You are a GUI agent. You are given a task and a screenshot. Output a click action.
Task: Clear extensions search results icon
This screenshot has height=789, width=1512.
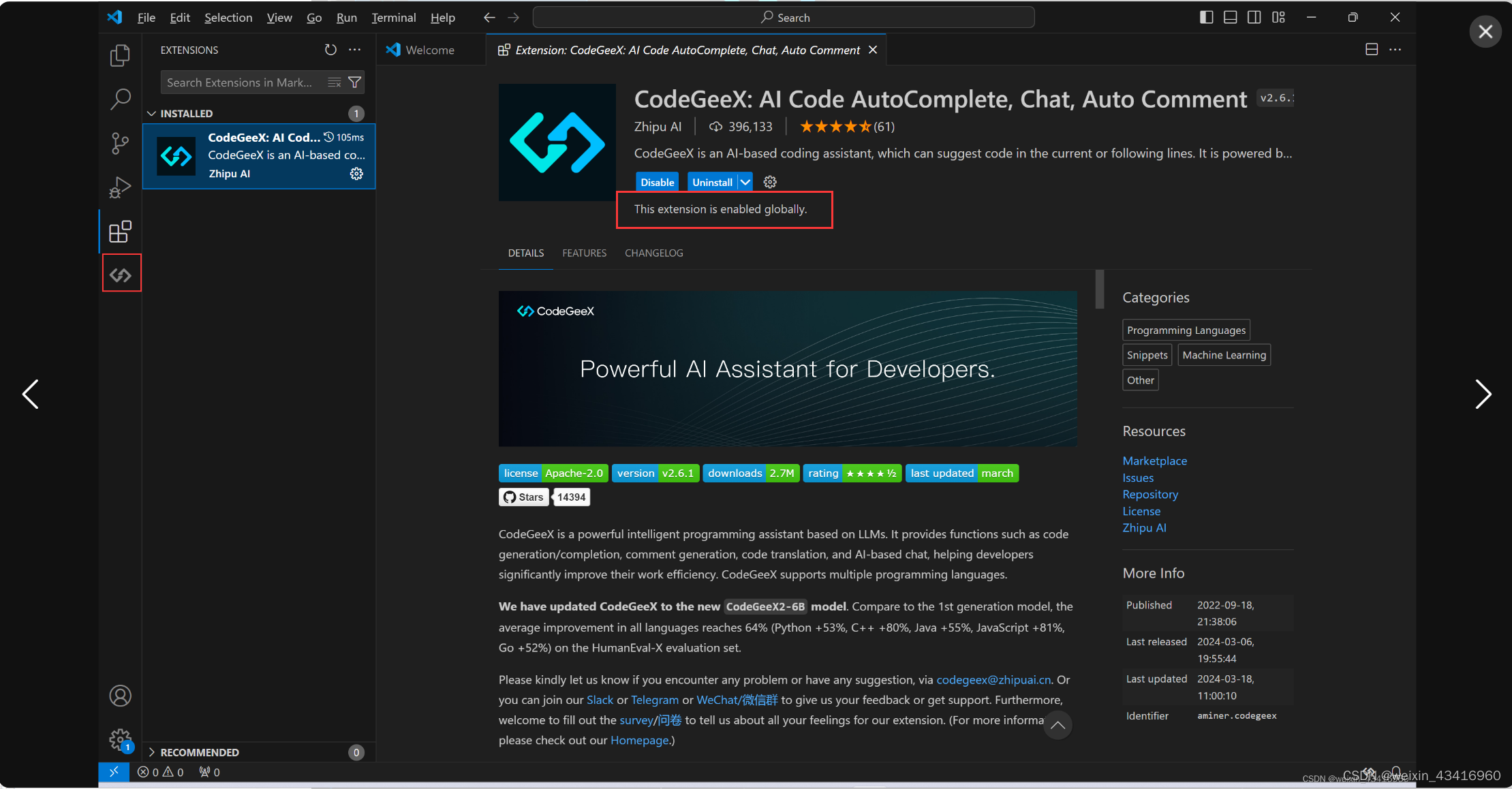click(x=334, y=82)
